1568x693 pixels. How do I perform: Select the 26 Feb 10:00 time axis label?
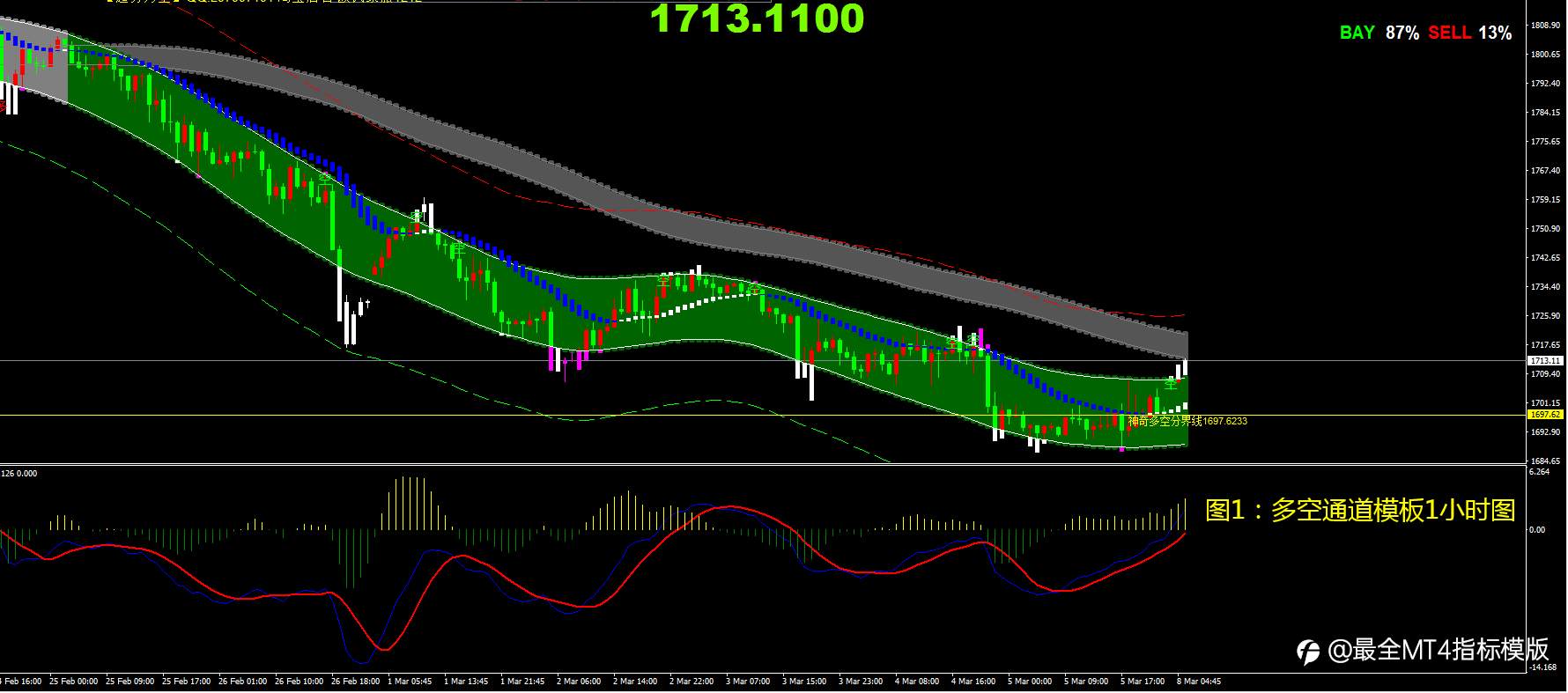coord(300,682)
